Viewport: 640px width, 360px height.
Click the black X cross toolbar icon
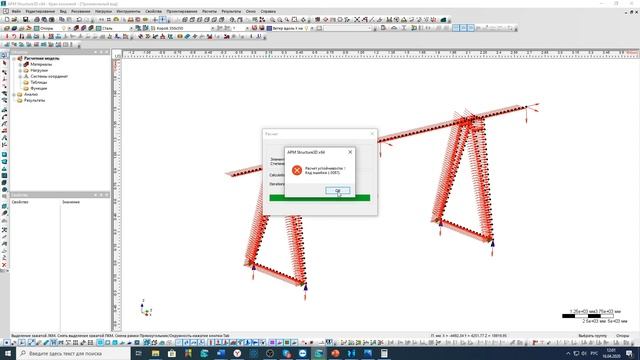(357, 20)
